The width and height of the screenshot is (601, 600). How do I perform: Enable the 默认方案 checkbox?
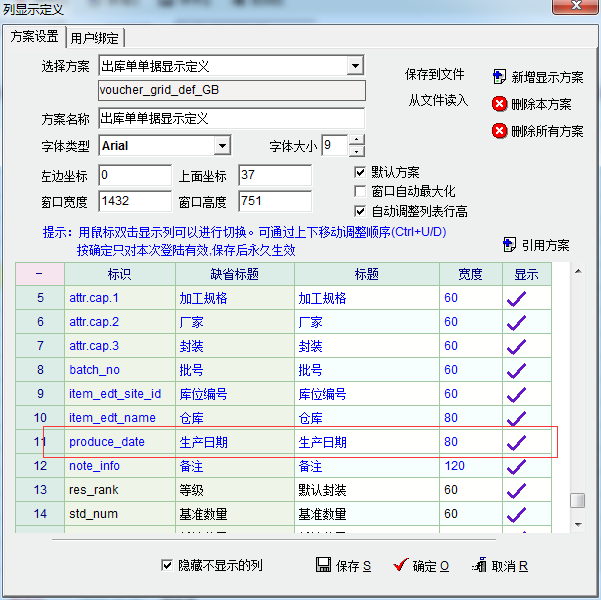[x=361, y=172]
